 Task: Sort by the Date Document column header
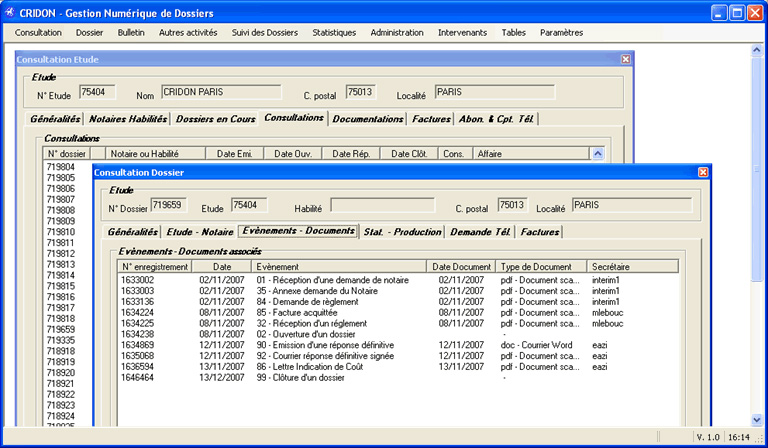[461, 266]
